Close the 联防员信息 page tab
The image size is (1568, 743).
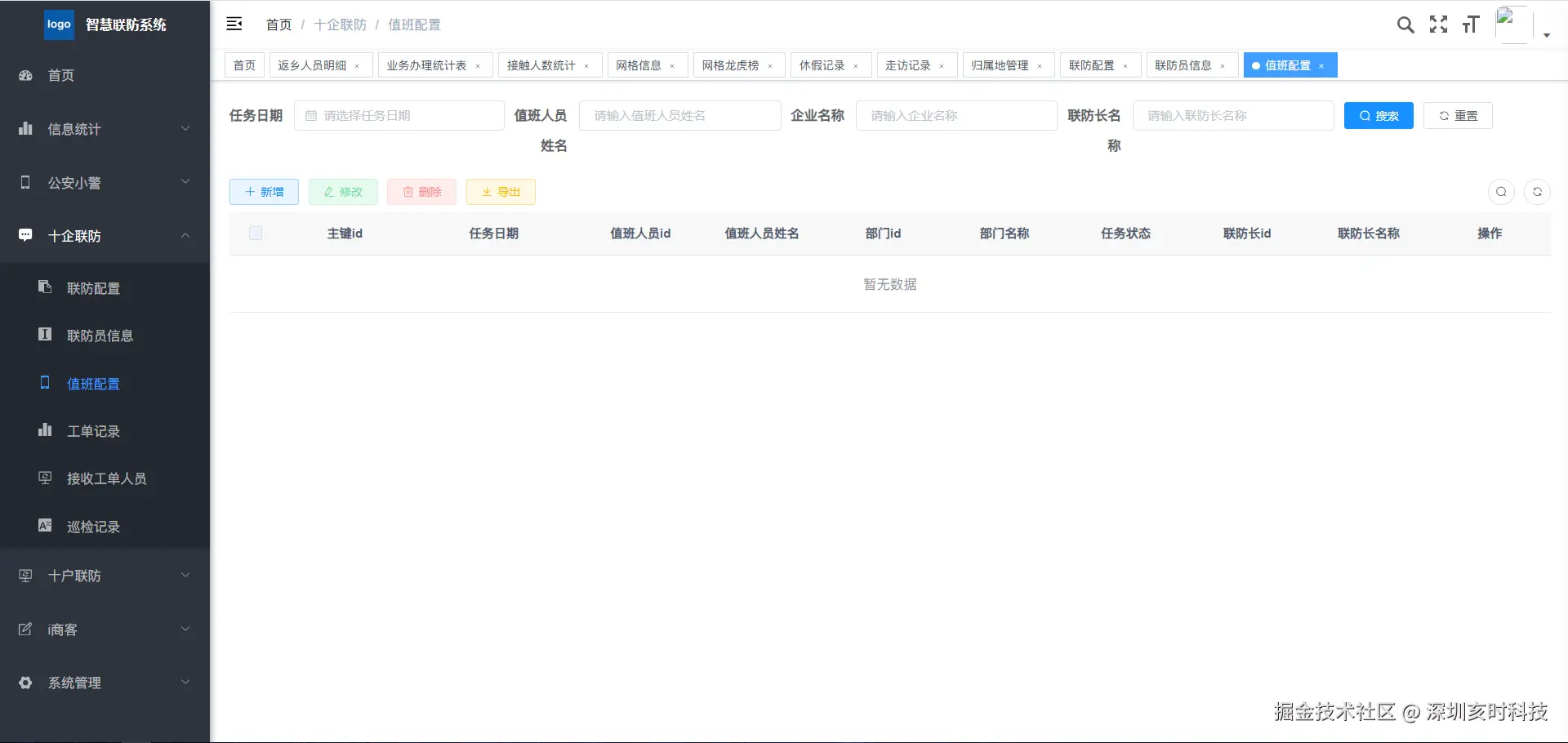(x=1223, y=66)
